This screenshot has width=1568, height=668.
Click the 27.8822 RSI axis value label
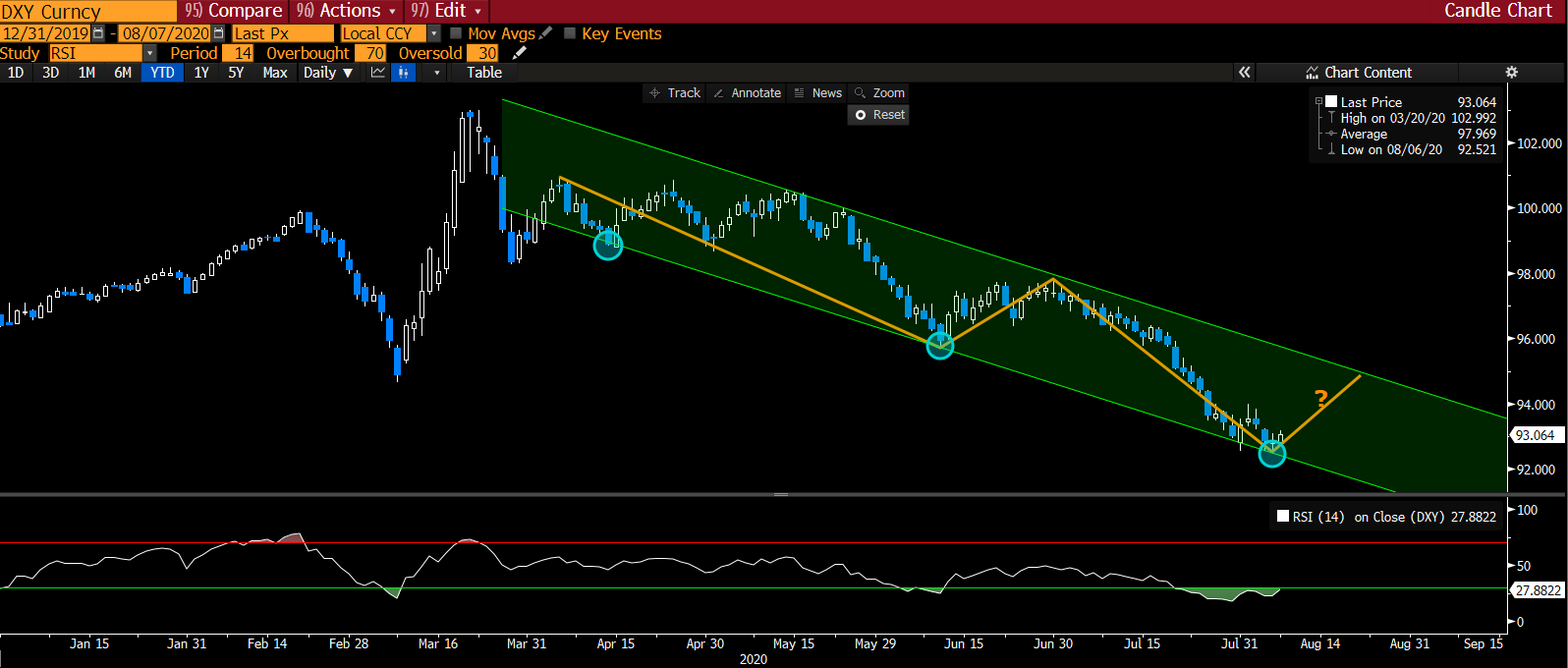pyautogui.click(x=1538, y=590)
